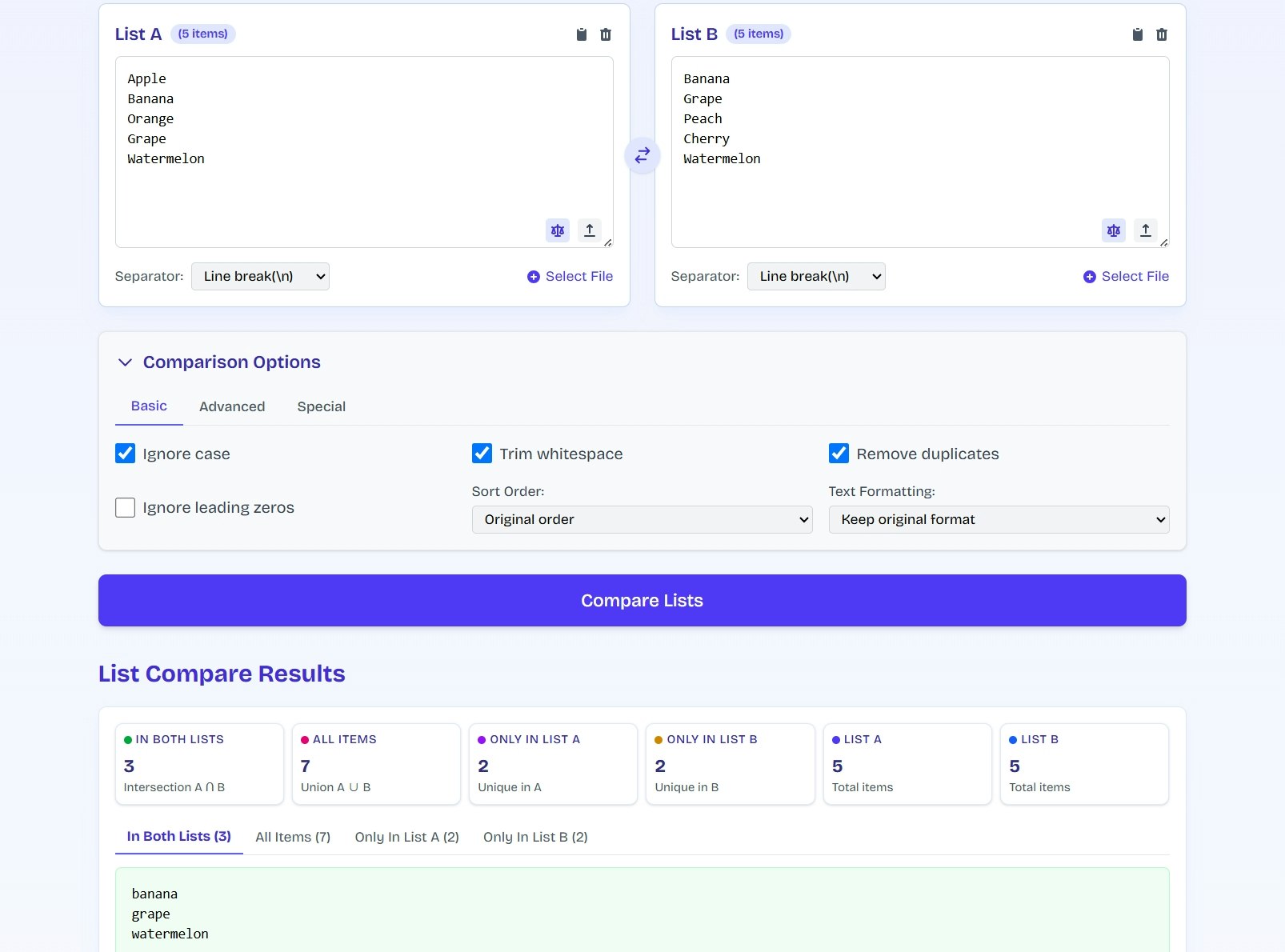Click the upload arrow icon in List B
The width and height of the screenshot is (1285, 952).
1146,230
